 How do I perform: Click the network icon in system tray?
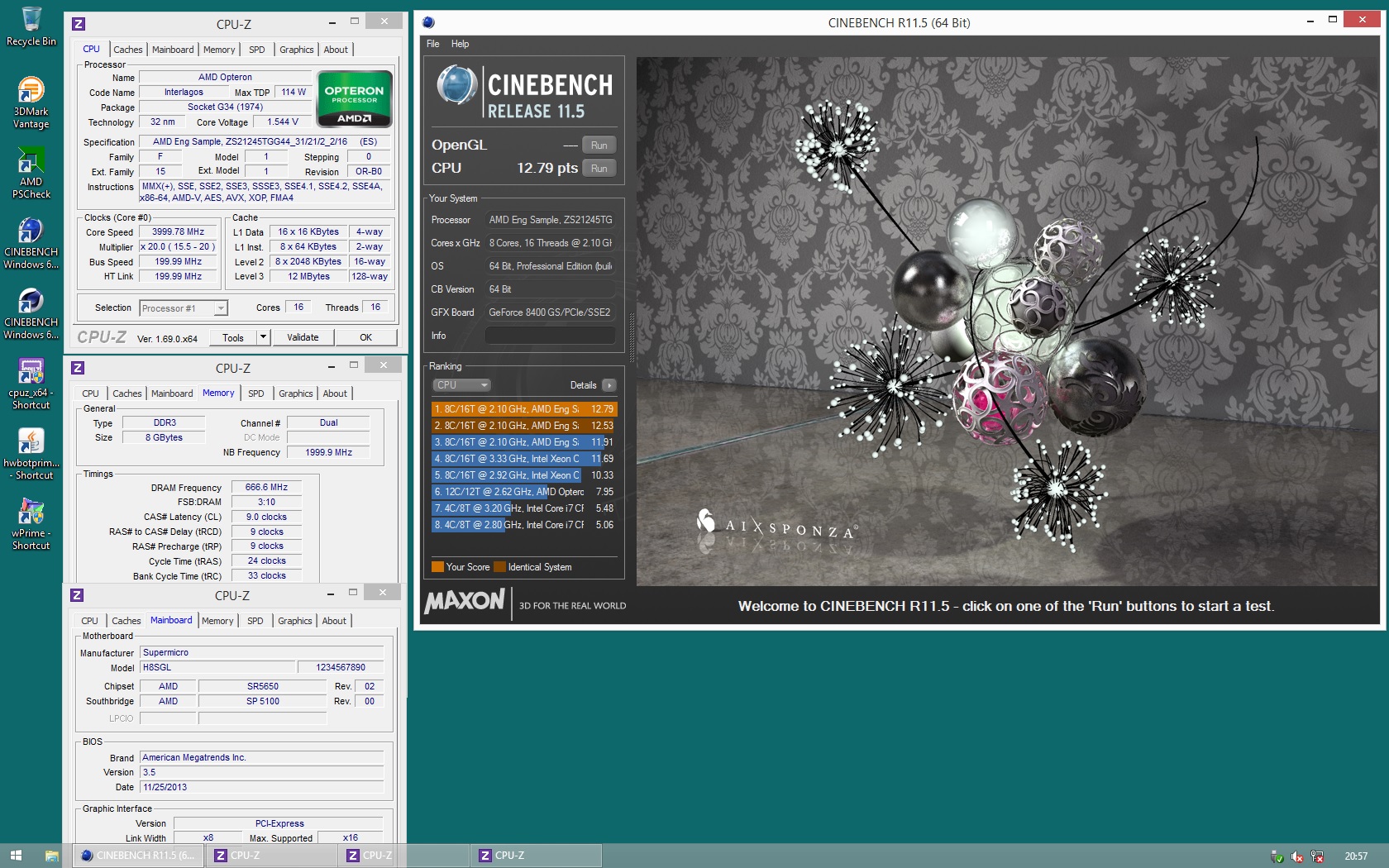point(1318,856)
